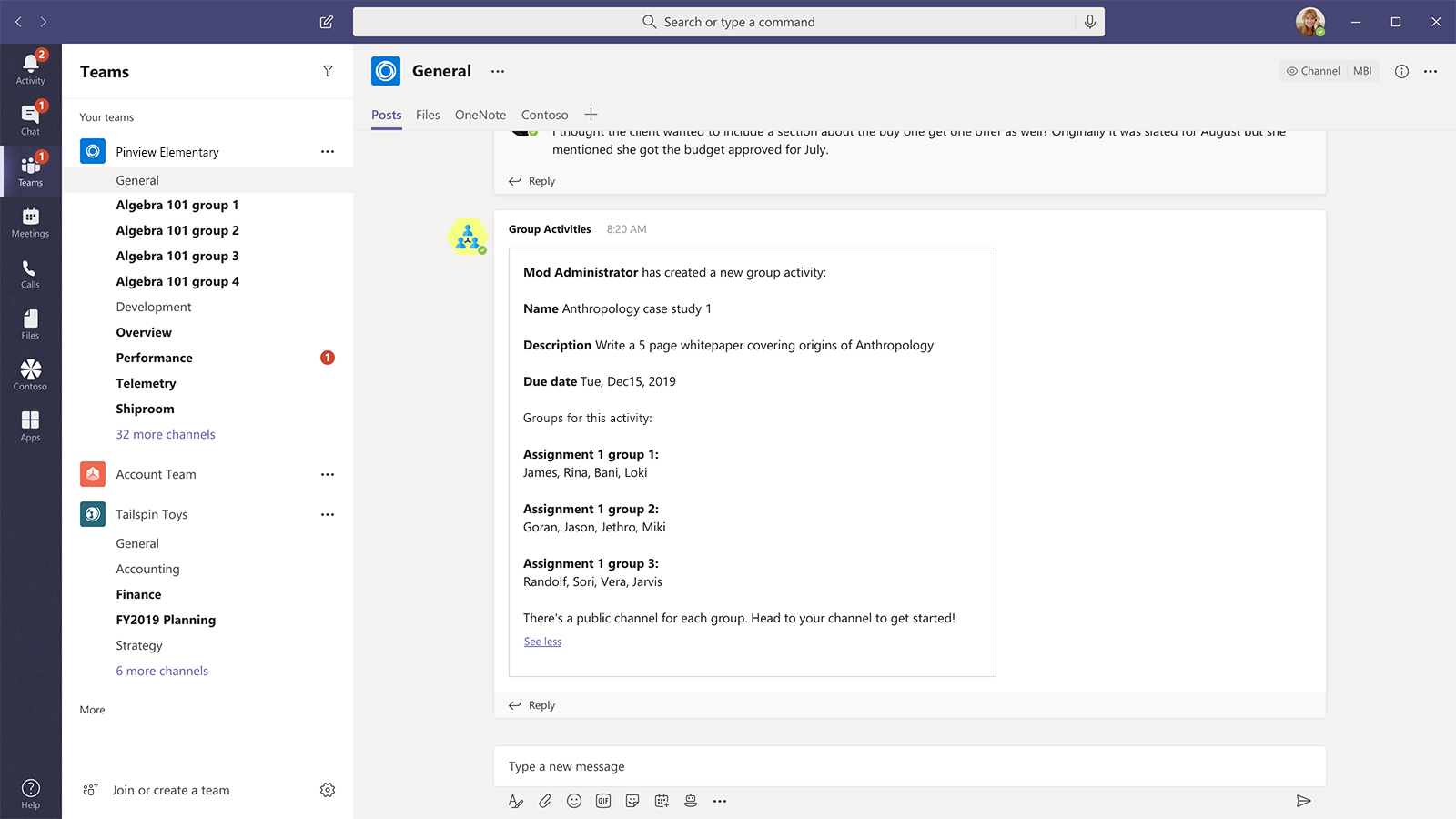Open more options for Pinview Elementary
Viewport: 1456px width, 819px height.
[x=328, y=152]
